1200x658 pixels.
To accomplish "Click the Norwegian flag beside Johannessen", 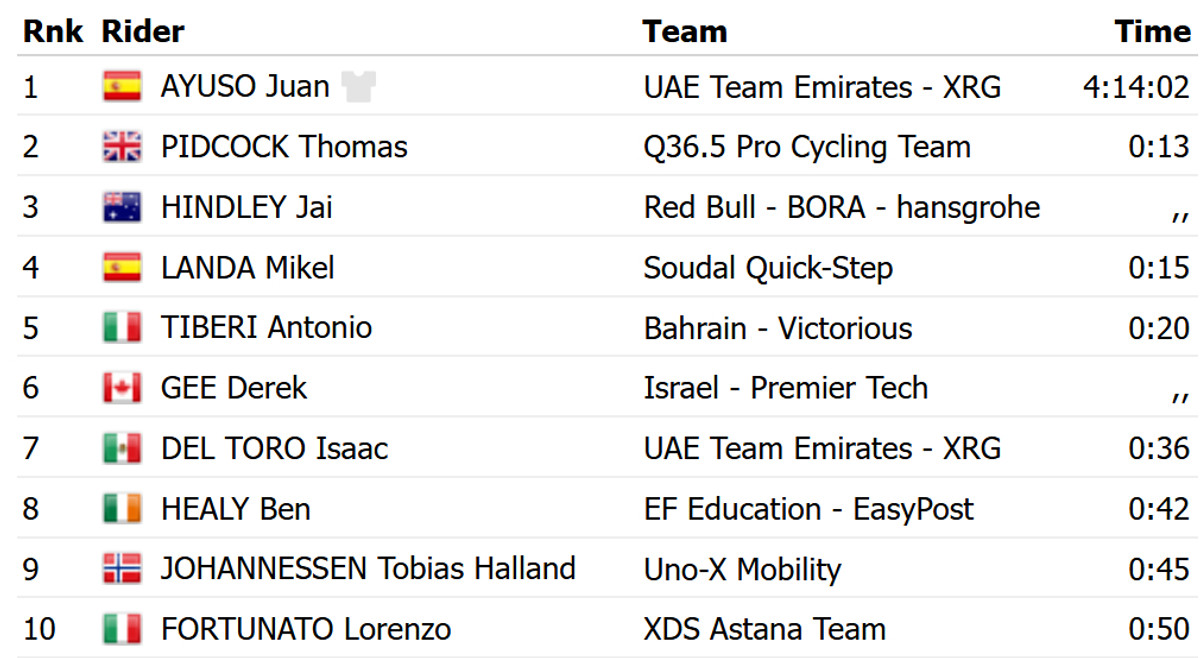I will coord(122,569).
